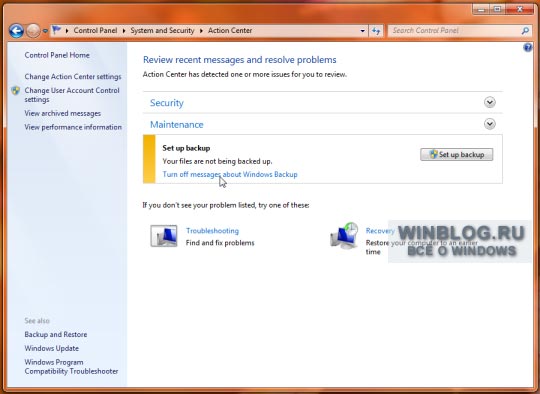
Task: Open Help with the blue question mark icon
Action: (x=528, y=47)
